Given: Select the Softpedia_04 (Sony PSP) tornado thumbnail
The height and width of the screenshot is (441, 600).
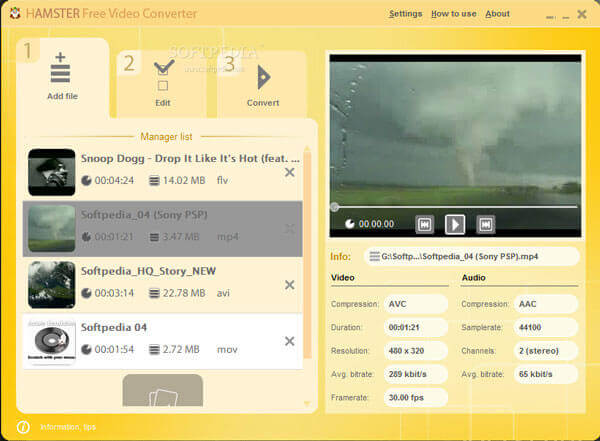Looking at the screenshot, I should (52, 229).
